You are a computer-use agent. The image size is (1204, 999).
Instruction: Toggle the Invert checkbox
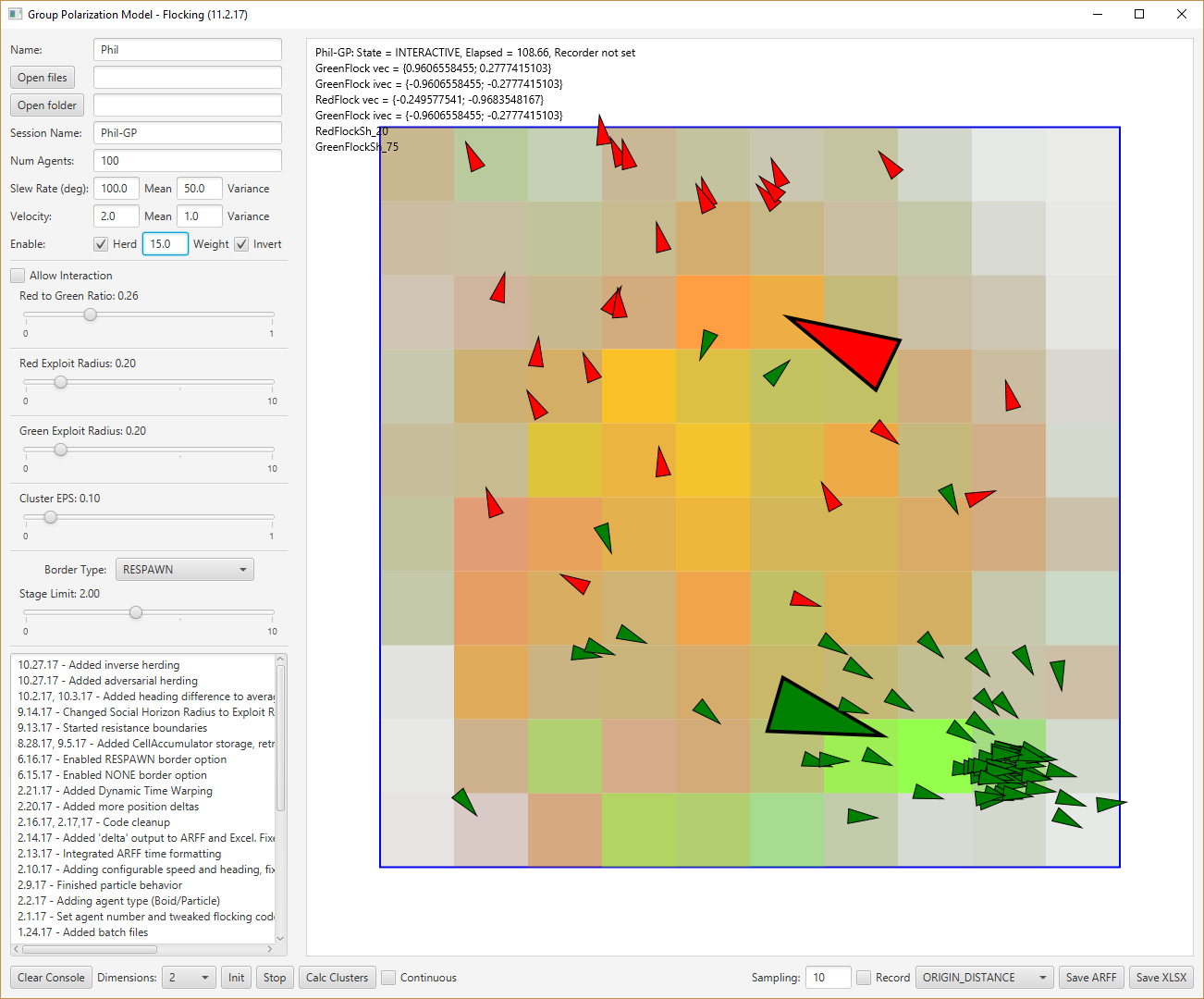coord(241,244)
